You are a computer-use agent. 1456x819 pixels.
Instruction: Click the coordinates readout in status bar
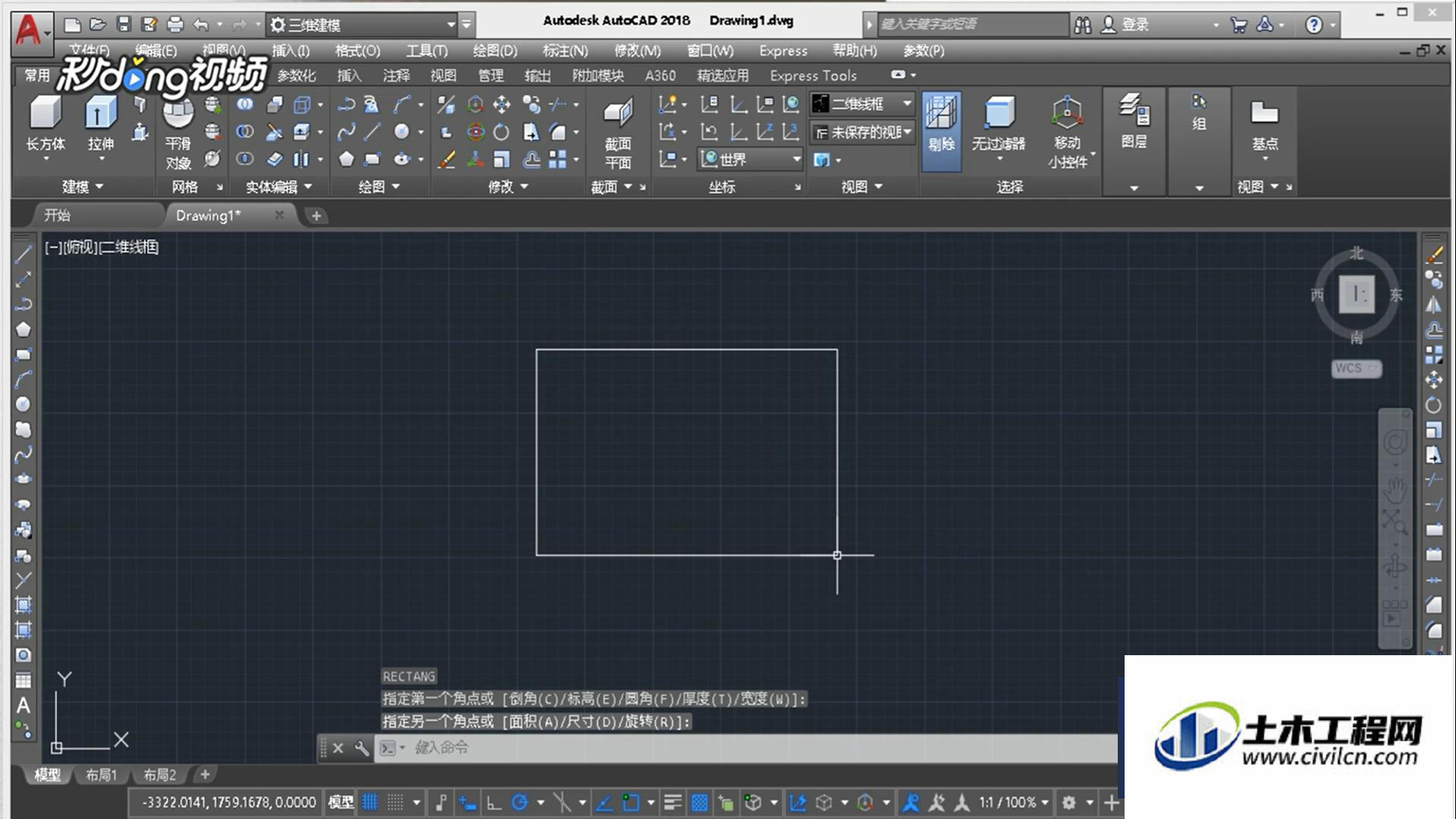(228, 802)
